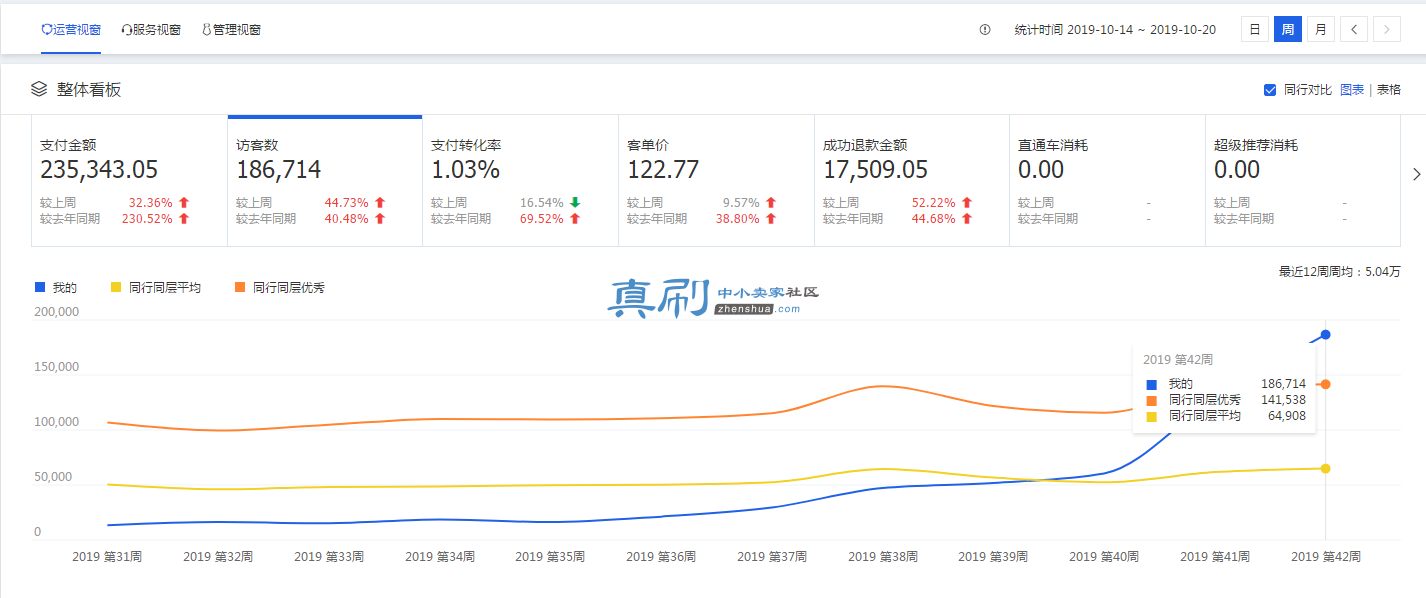
Task: Switch to 表格 table view
Action: [x=1389, y=90]
